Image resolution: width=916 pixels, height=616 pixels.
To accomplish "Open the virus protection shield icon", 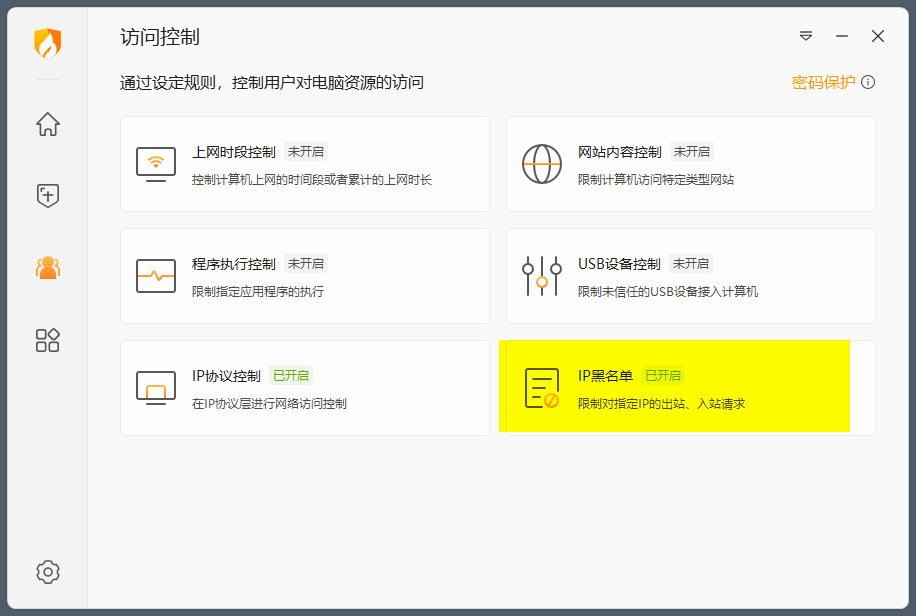I will pos(47,195).
